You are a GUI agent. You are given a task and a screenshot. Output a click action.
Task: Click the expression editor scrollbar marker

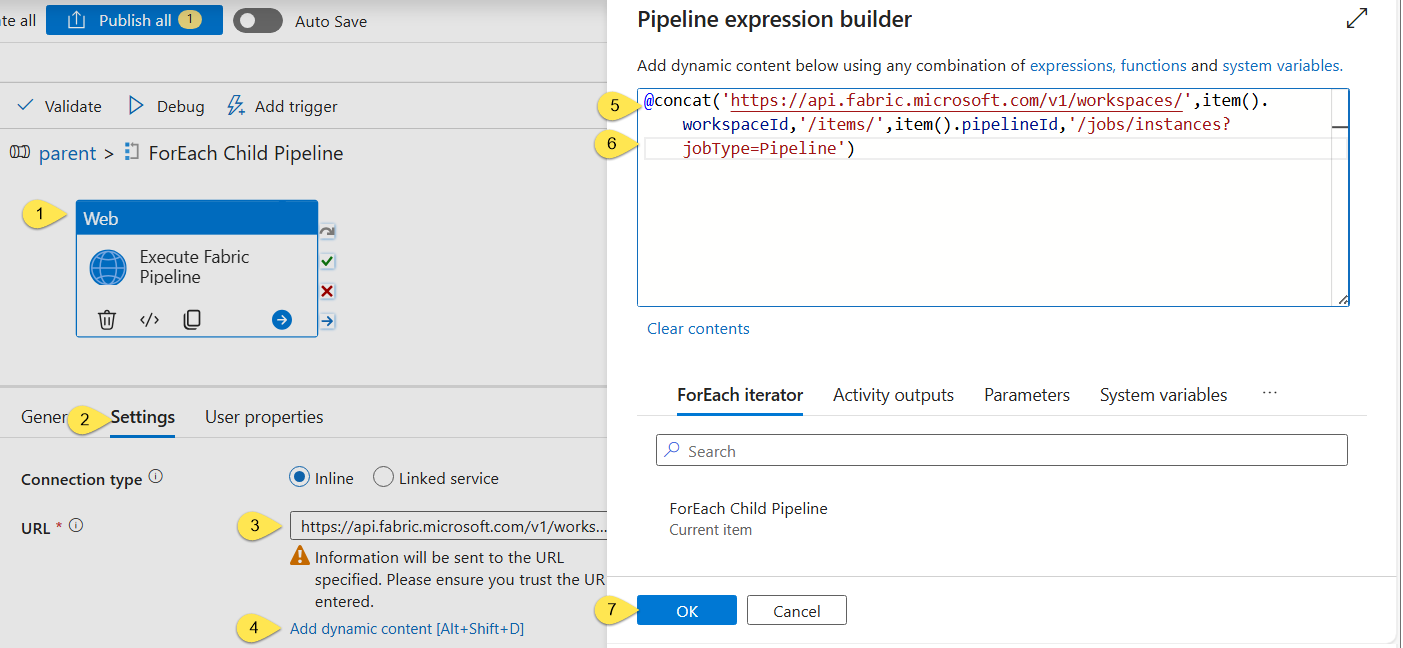pos(1340,127)
